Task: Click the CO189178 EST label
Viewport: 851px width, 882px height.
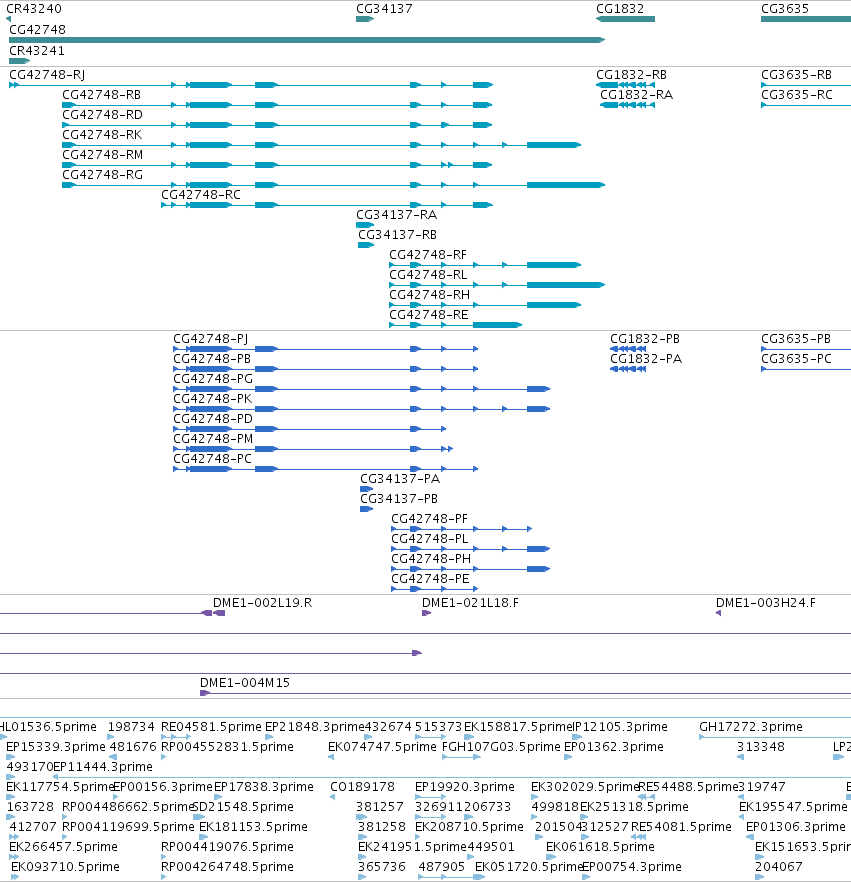Action: 362,786
